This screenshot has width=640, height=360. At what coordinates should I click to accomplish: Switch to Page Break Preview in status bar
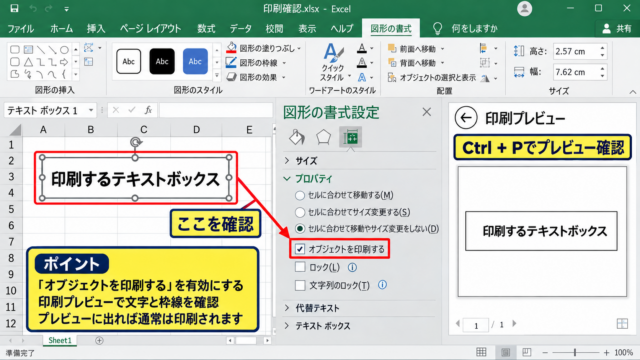click(527, 352)
